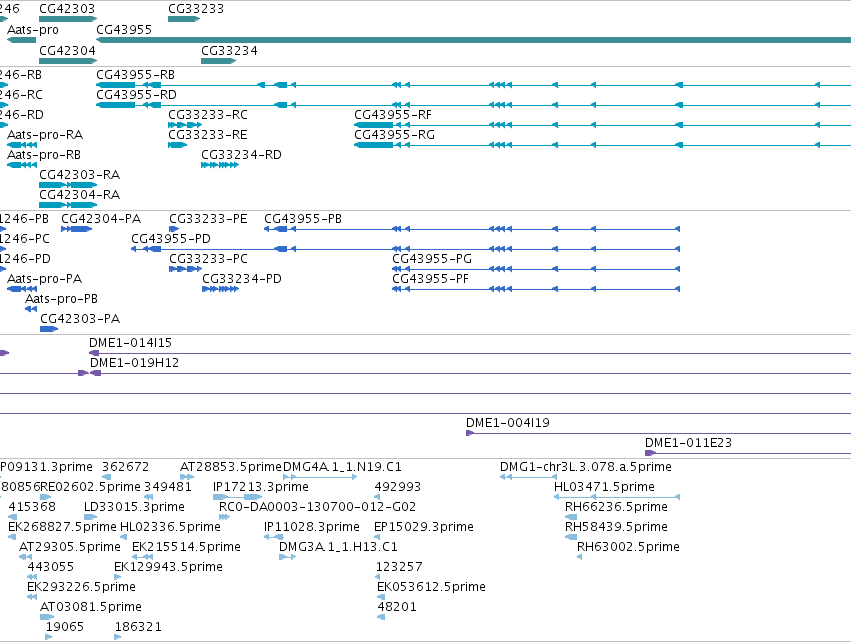Click clone DME1-004I19

tap(508, 423)
